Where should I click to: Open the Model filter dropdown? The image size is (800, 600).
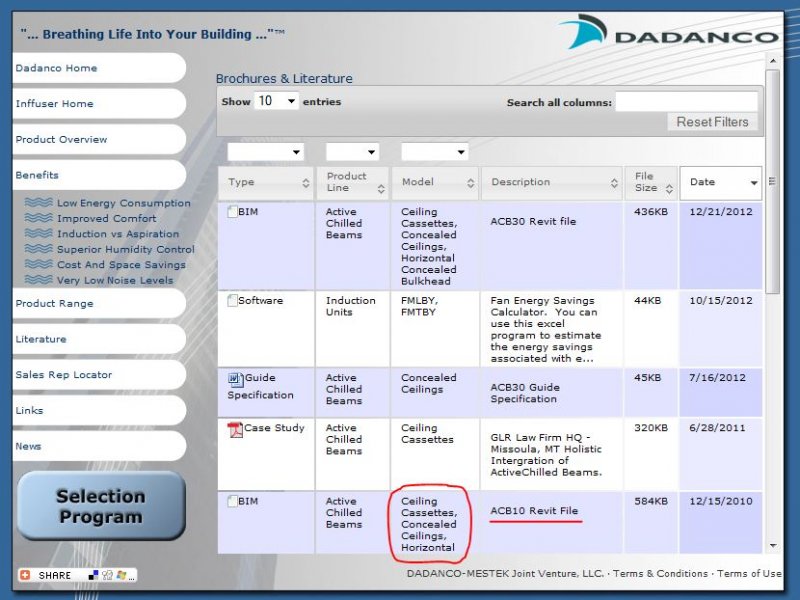tap(435, 152)
